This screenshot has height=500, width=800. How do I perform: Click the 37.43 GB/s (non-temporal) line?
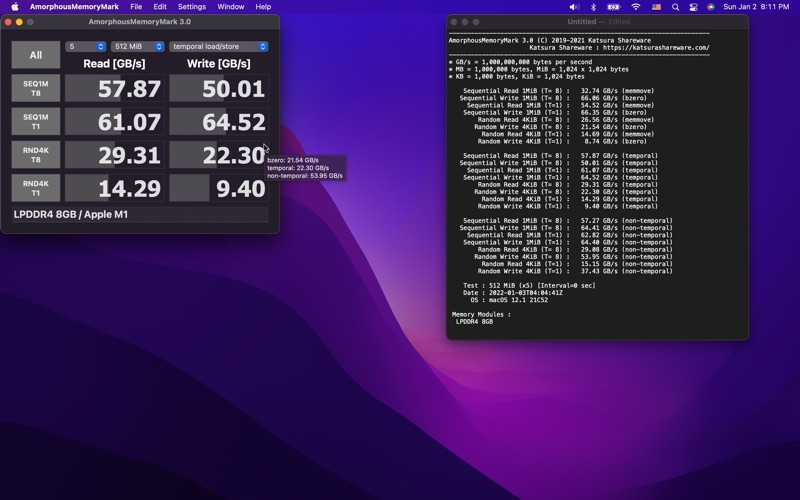coord(577,271)
